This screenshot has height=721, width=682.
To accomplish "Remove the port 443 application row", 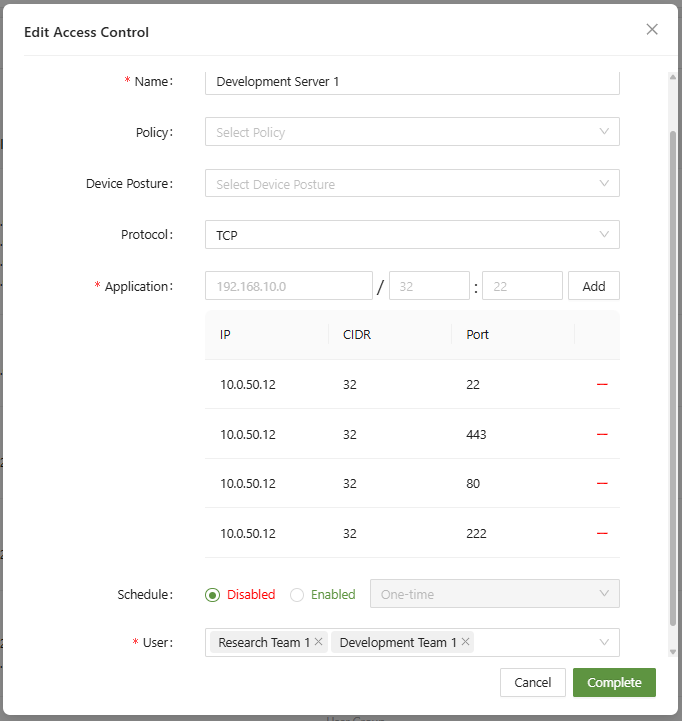I will [x=602, y=434].
